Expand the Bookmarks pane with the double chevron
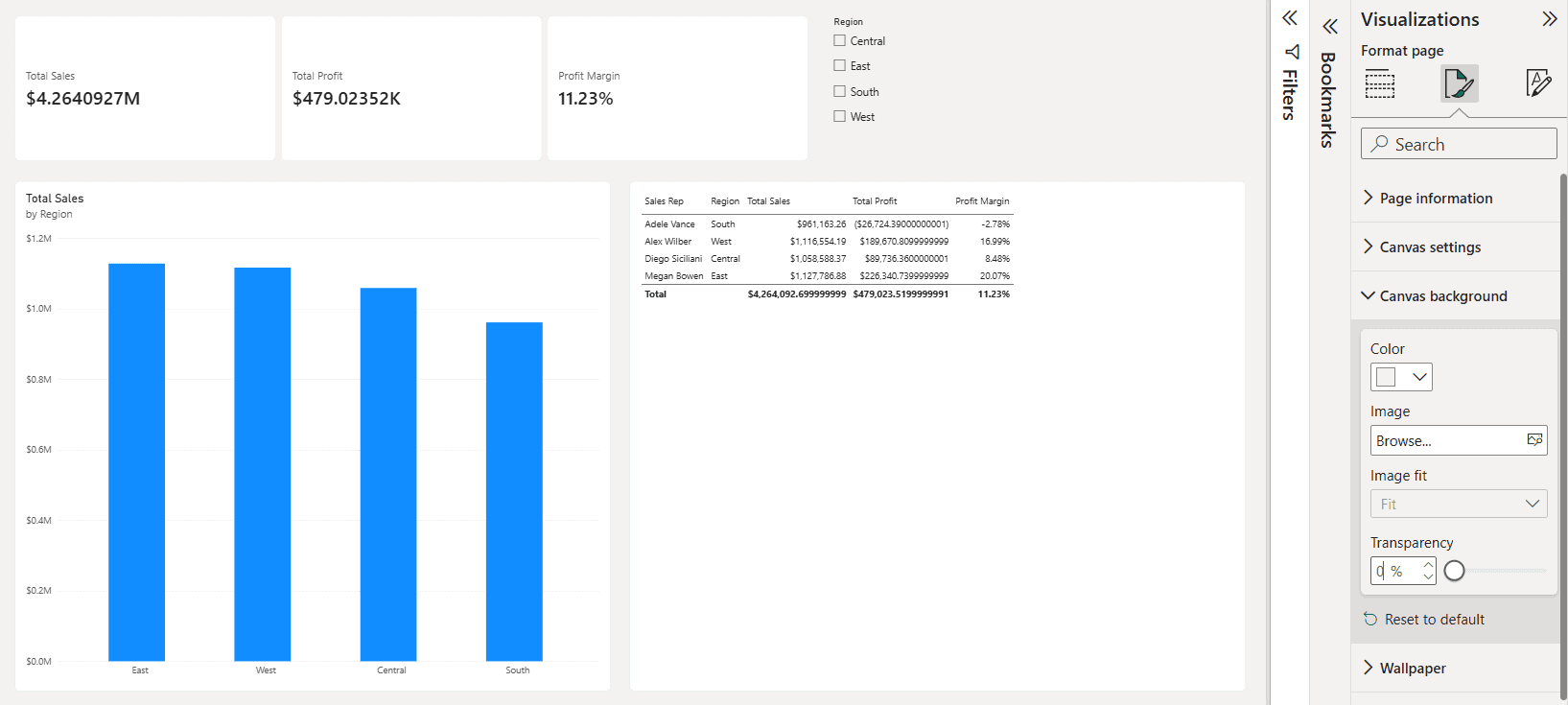 [x=1329, y=27]
